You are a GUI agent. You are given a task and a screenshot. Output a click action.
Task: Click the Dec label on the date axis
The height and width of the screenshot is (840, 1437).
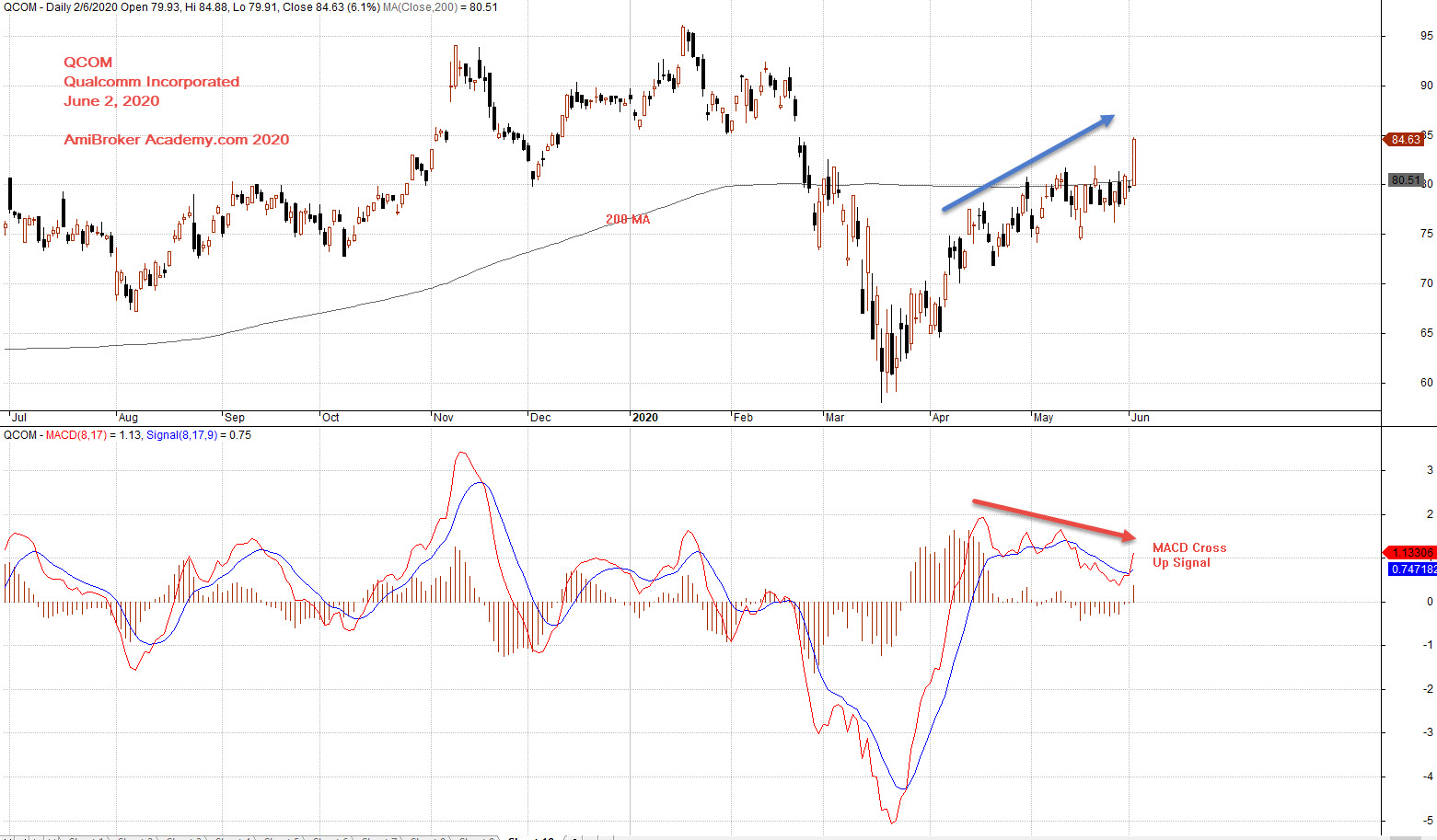tap(540, 418)
